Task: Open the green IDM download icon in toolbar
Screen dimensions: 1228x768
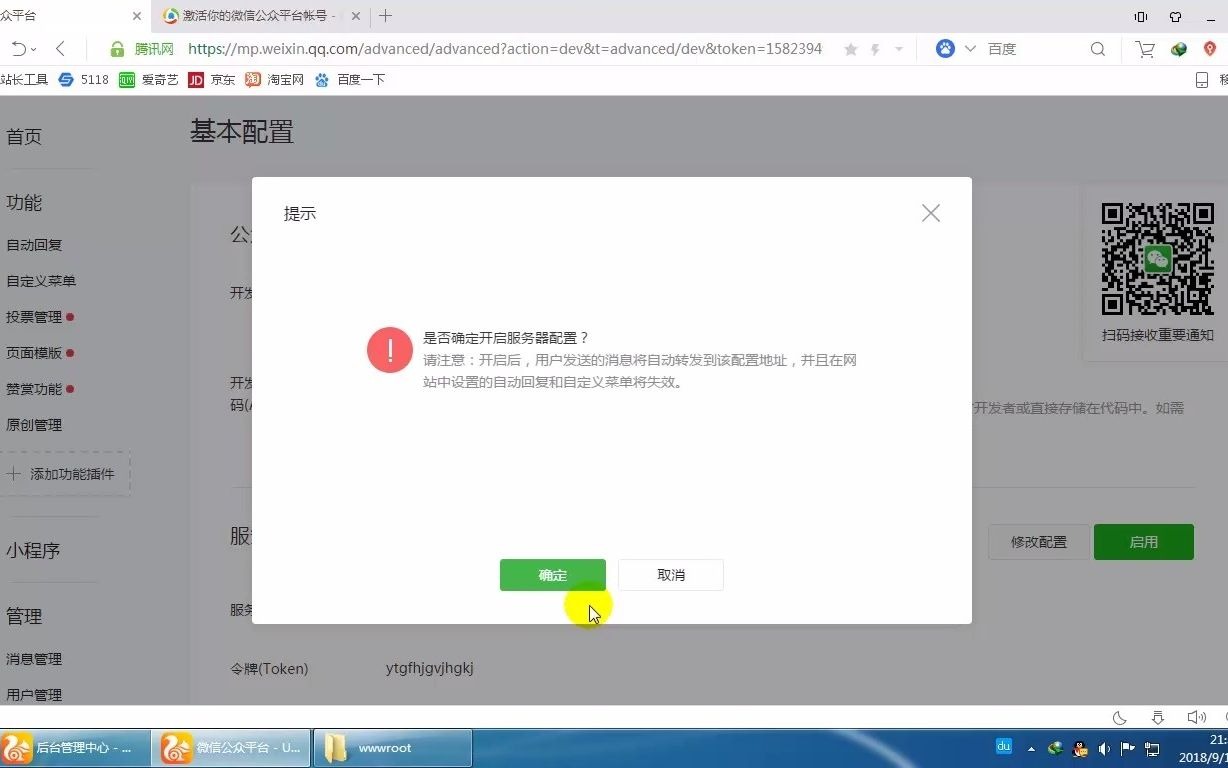Action: (x=1178, y=48)
